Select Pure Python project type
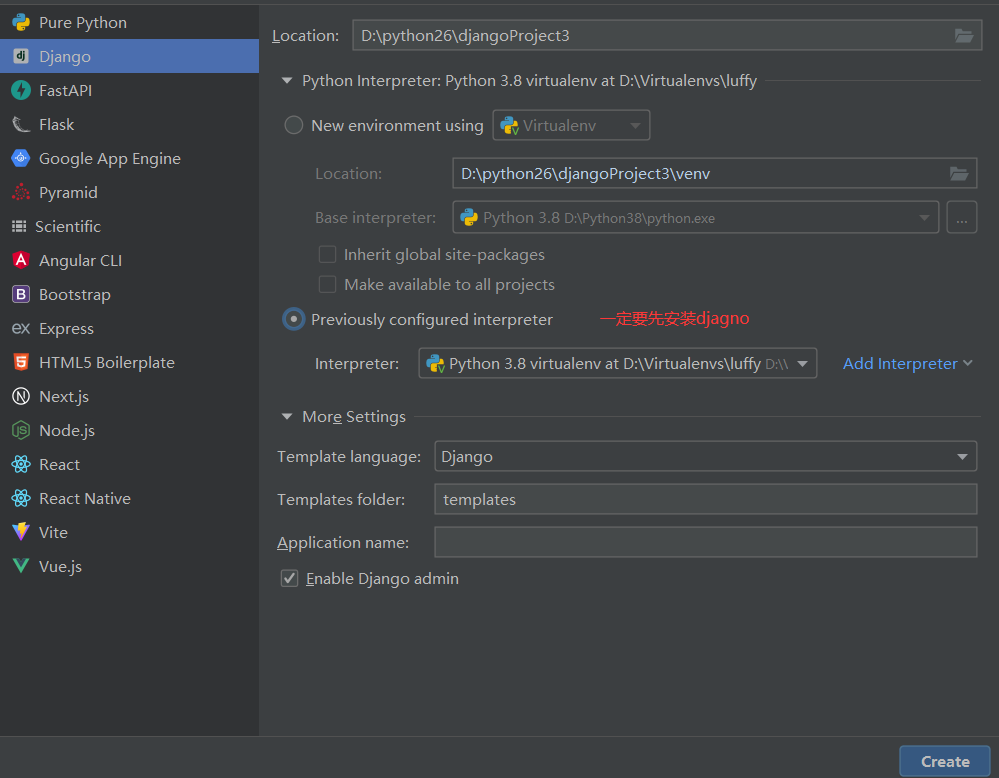 (x=82, y=22)
